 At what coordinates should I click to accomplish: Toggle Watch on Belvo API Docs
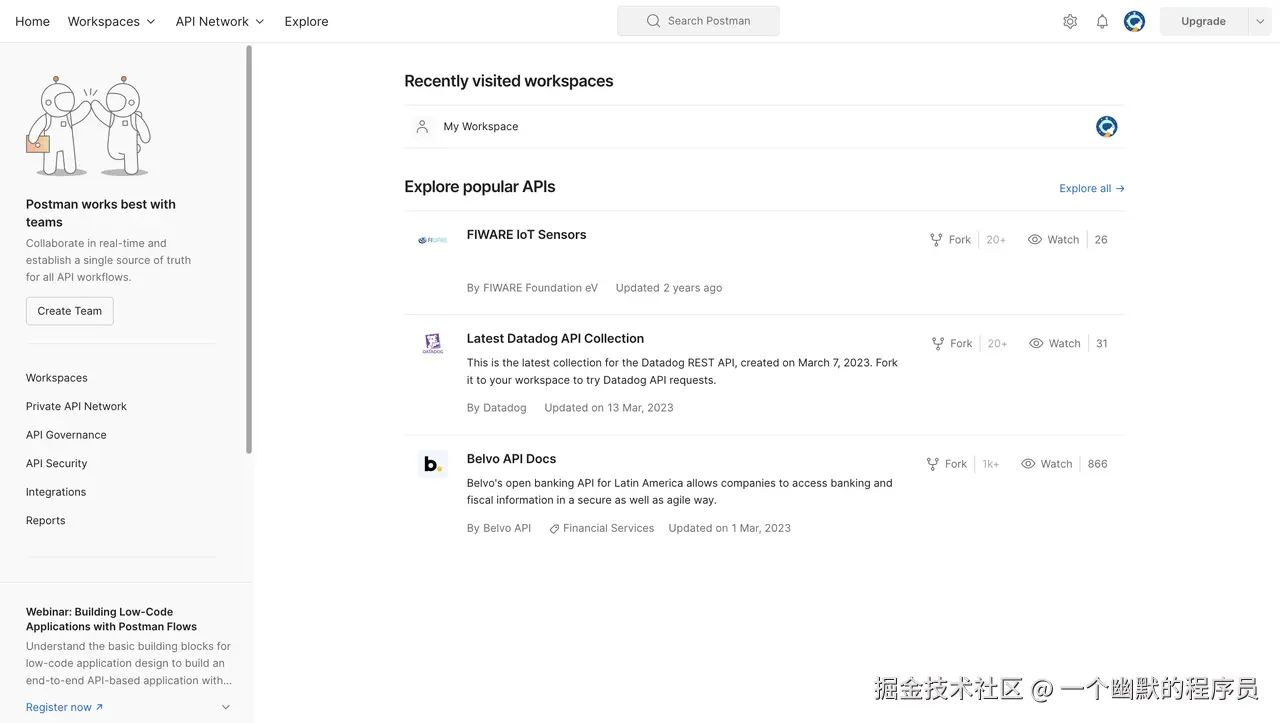(x=1046, y=464)
